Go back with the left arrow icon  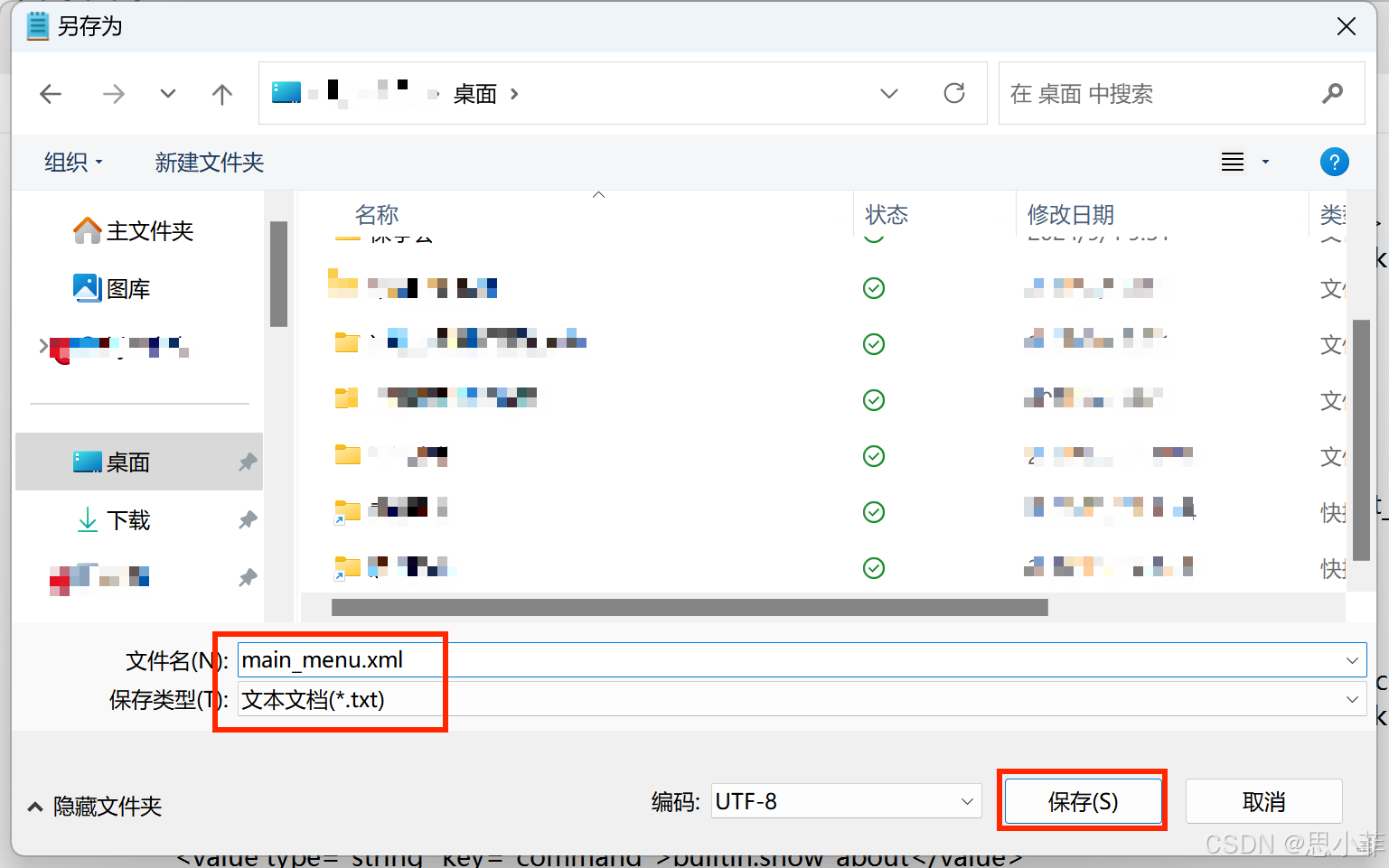(x=52, y=94)
